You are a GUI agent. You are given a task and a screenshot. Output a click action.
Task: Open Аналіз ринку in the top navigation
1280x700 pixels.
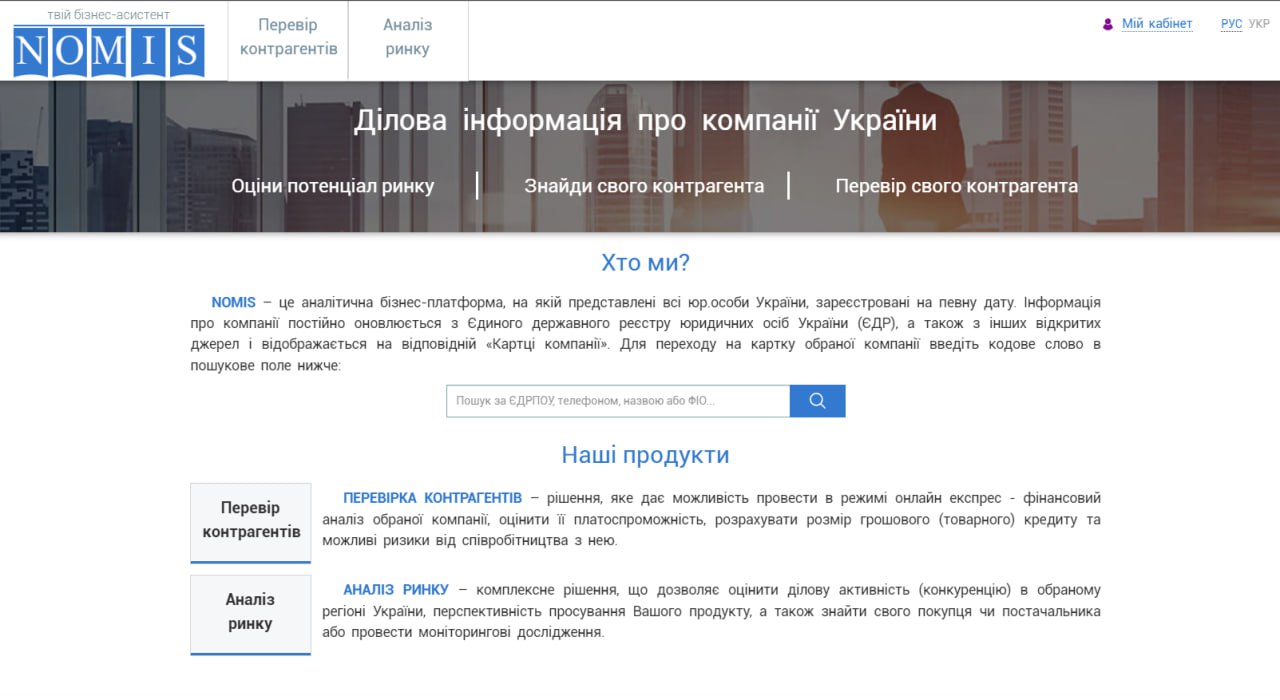click(407, 37)
